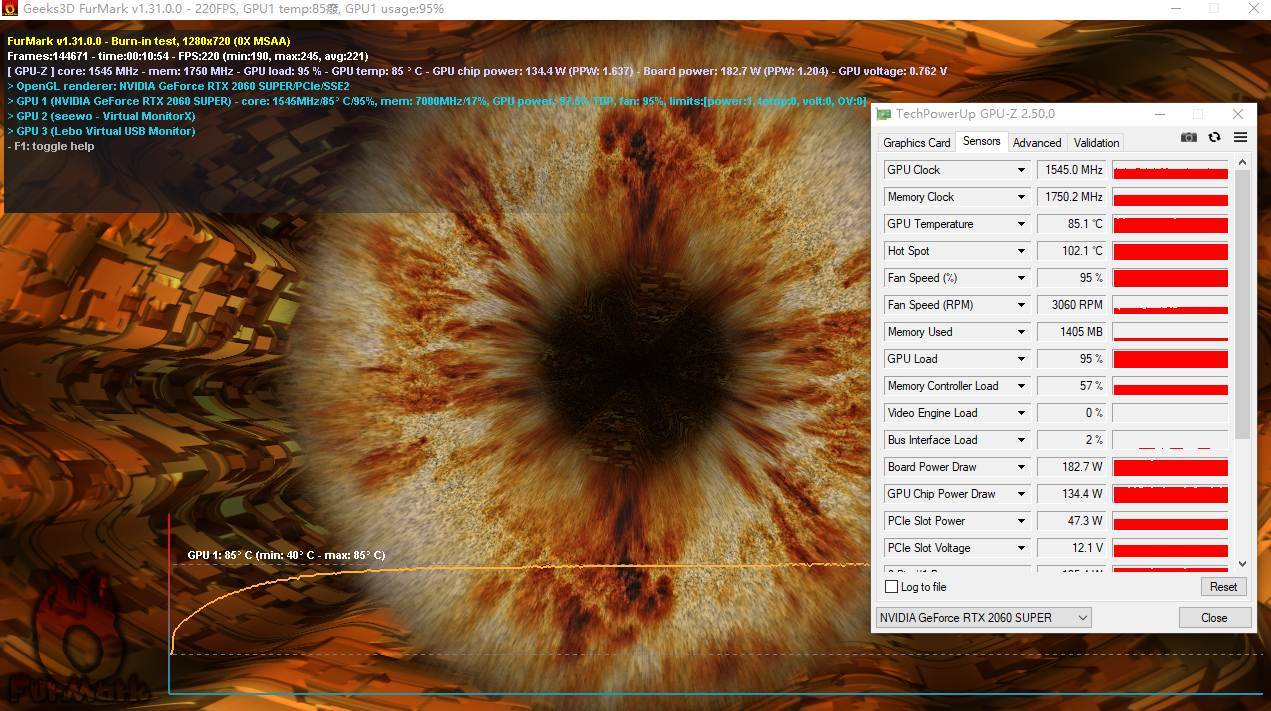Expand the GPU Temperature sensor dropdown

click(1021, 224)
